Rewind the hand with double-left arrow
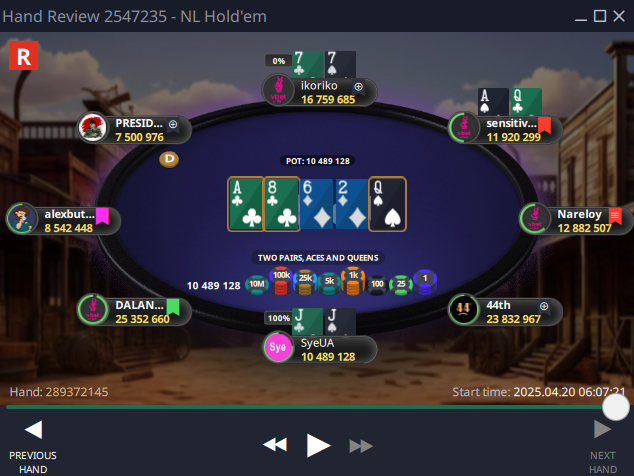 275,445
